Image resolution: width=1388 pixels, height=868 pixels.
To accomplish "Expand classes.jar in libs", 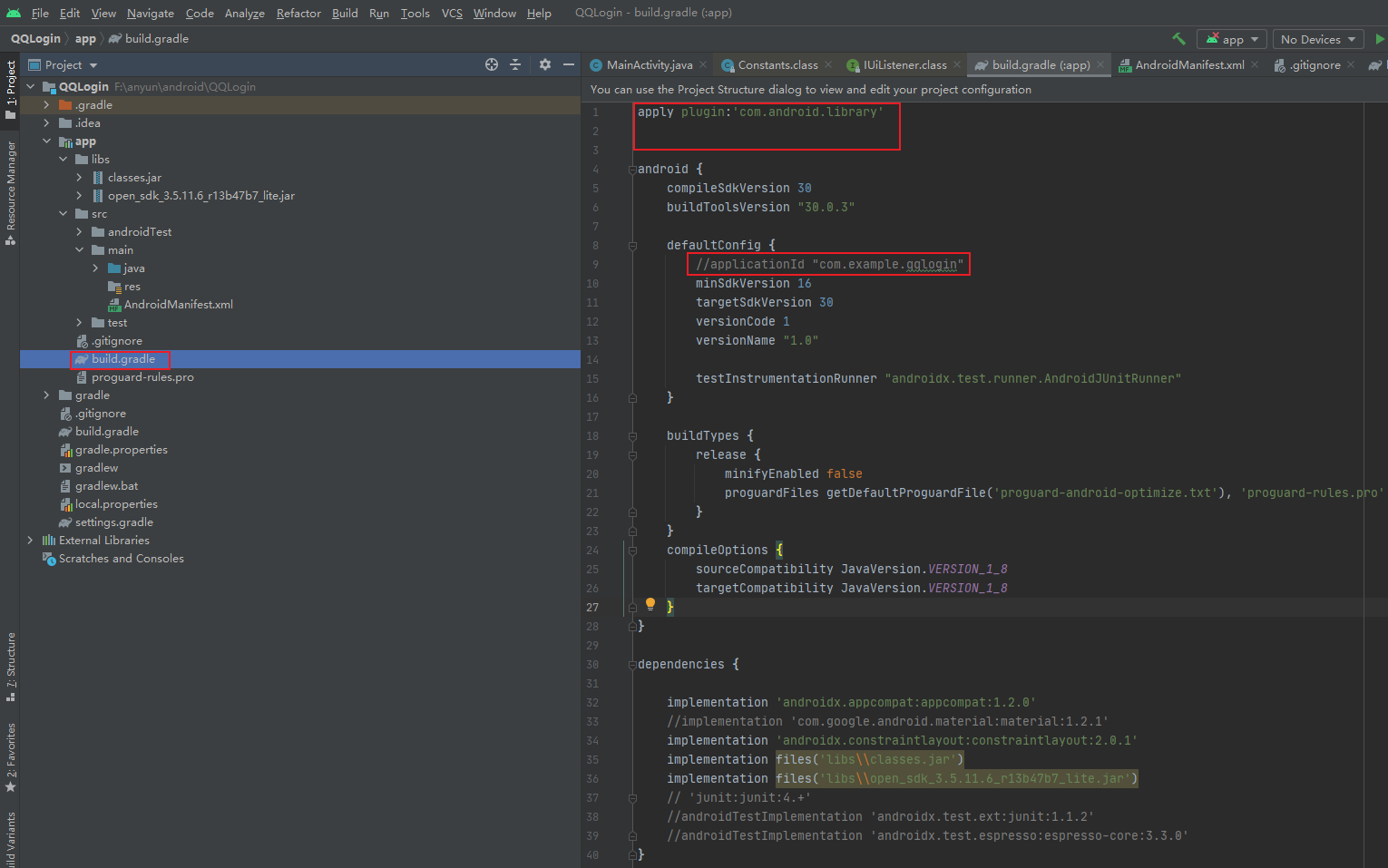I will pyautogui.click(x=79, y=177).
